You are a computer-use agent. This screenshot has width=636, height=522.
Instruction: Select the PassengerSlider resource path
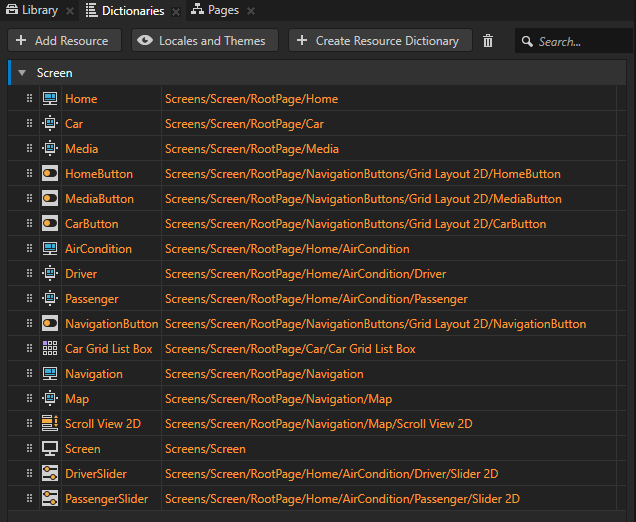(x=342, y=499)
